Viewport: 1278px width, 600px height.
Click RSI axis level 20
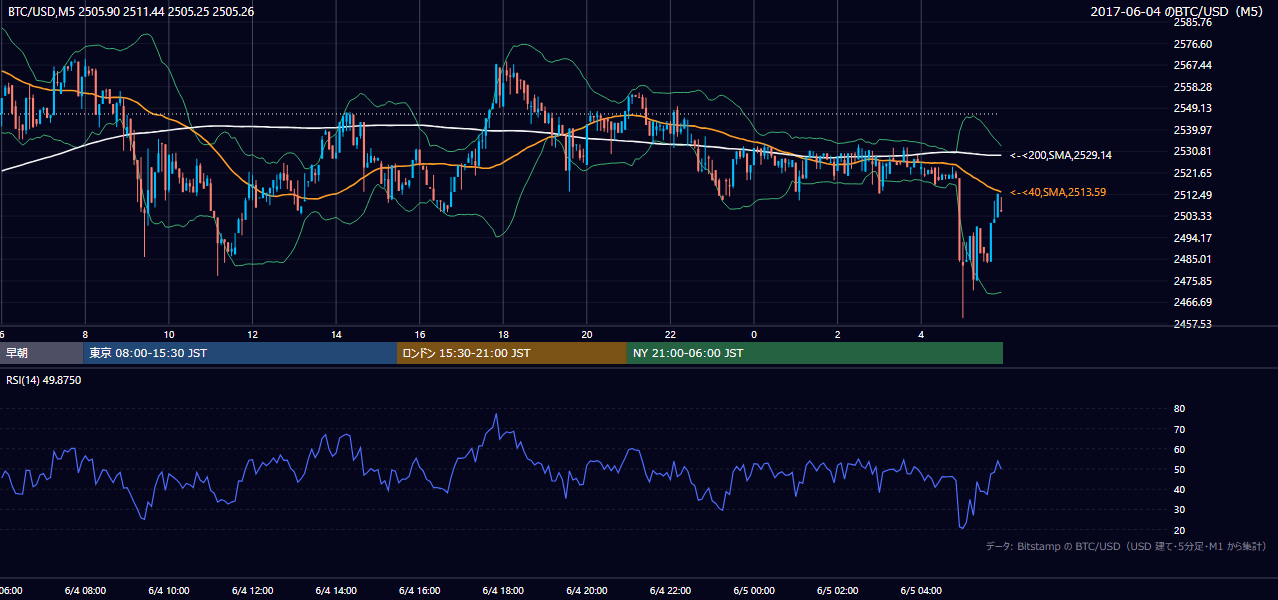1179,530
